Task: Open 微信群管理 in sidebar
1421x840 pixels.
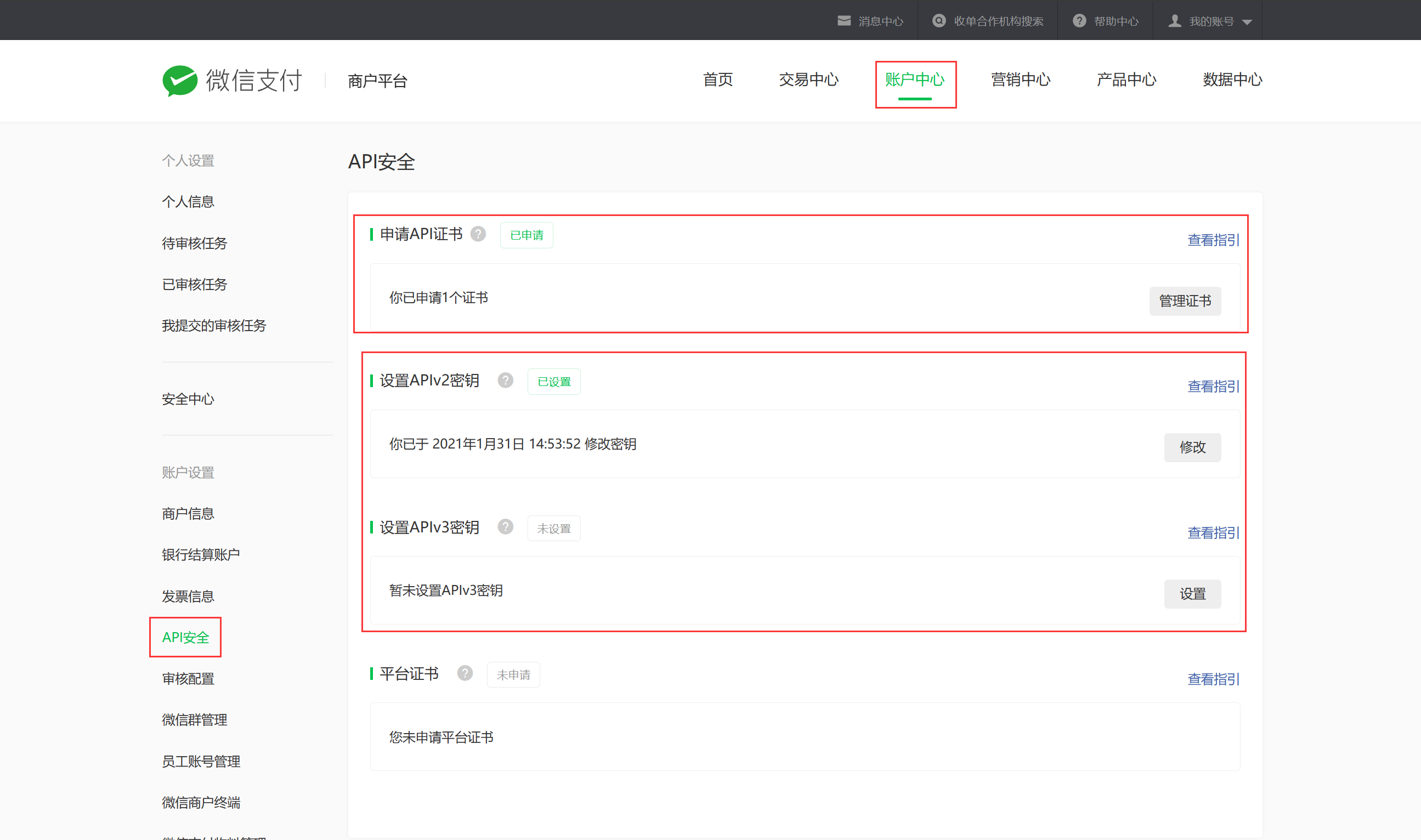Action: (194, 720)
